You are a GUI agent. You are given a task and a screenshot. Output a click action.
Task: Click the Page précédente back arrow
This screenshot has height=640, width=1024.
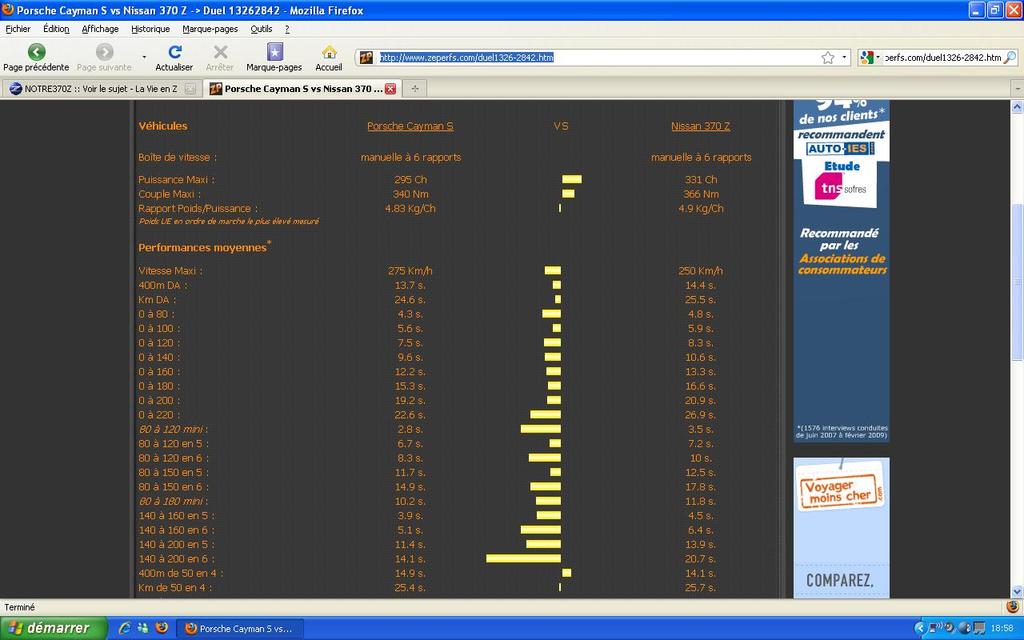(x=36, y=52)
